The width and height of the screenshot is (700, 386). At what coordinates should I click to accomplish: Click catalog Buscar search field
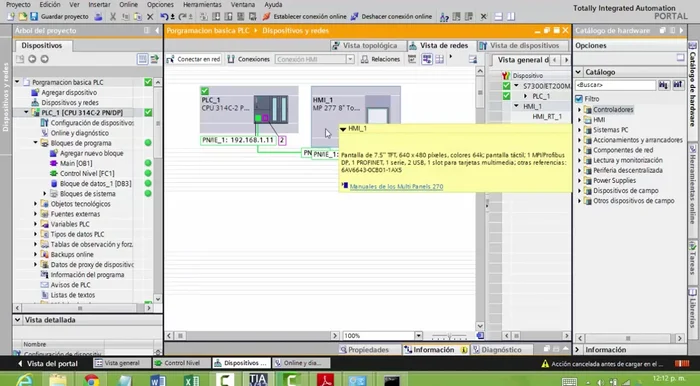[x=615, y=85]
